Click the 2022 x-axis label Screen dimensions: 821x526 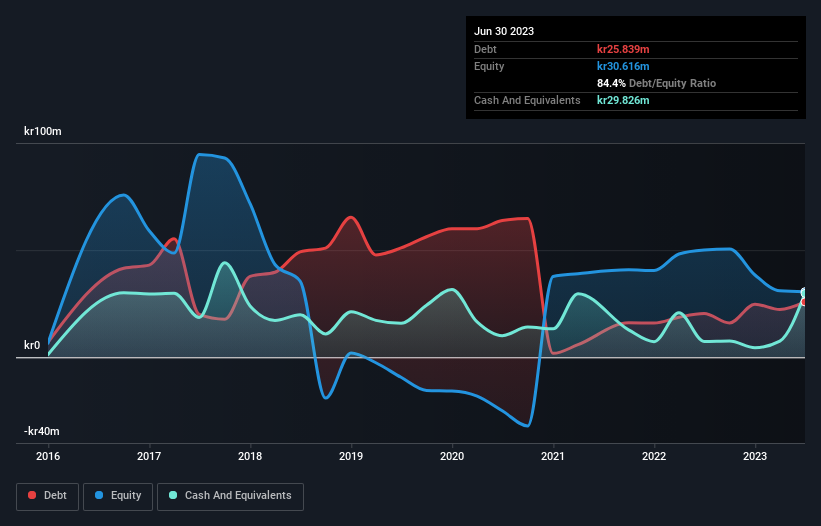654,456
